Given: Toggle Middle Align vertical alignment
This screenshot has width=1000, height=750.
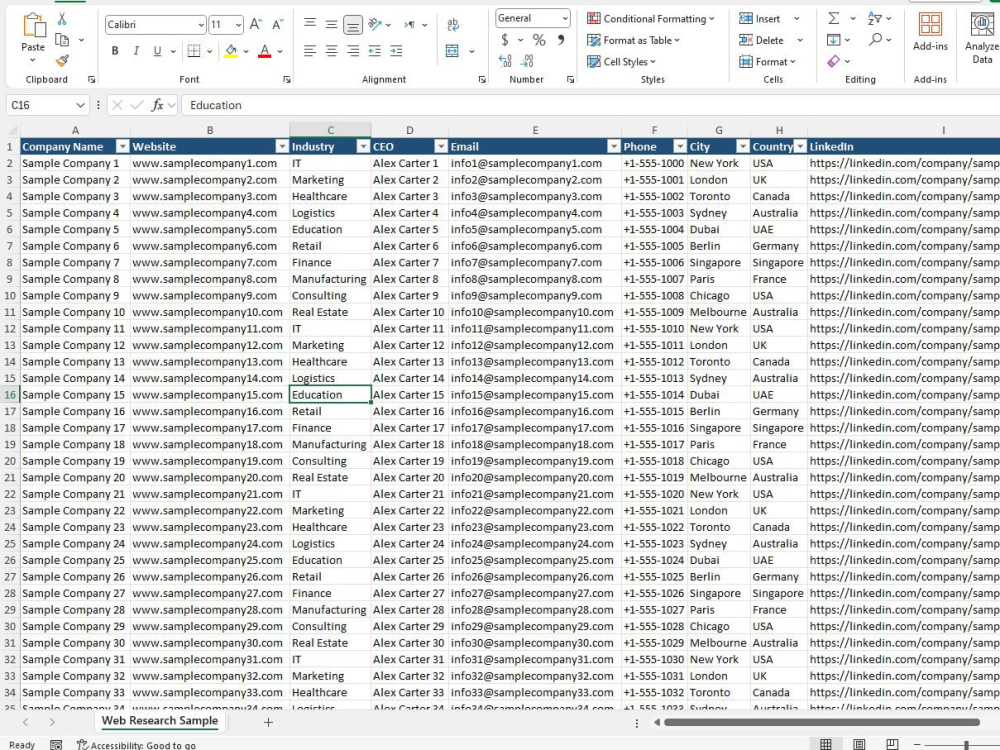Looking at the screenshot, I should pyautogui.click(x=332, y=24).
